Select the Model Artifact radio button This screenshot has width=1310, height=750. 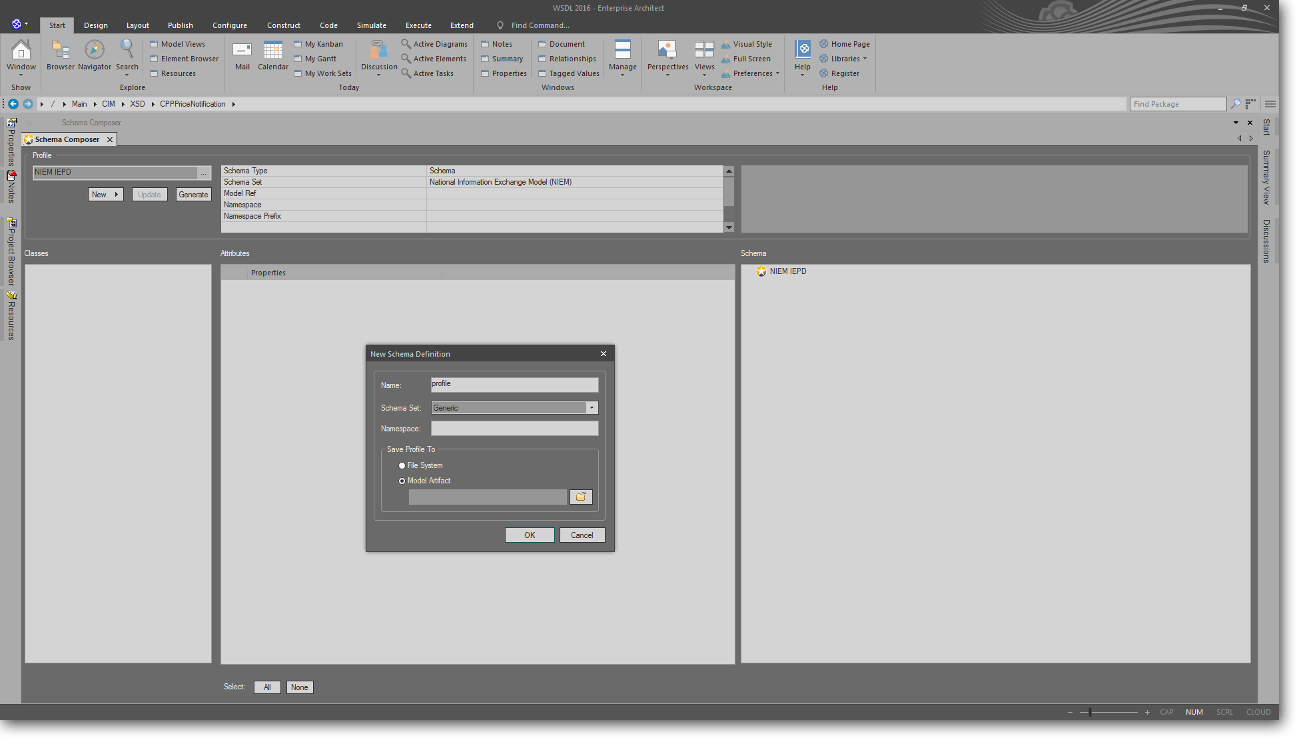click(x=403, y=481)
